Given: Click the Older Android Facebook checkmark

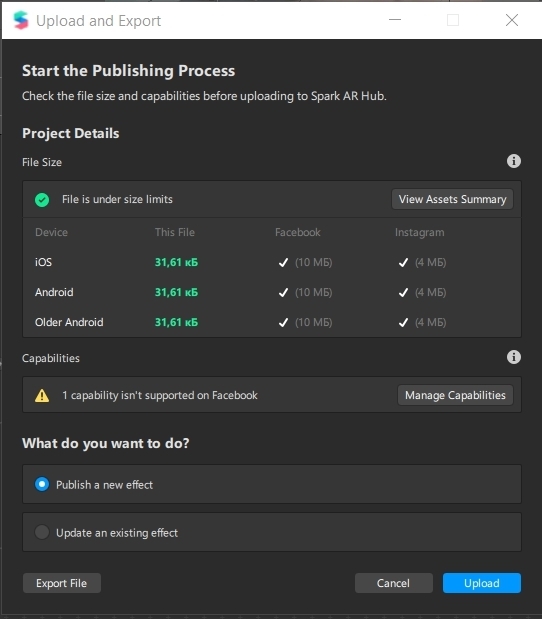Looking at the screenshot, I should point(283,323).
